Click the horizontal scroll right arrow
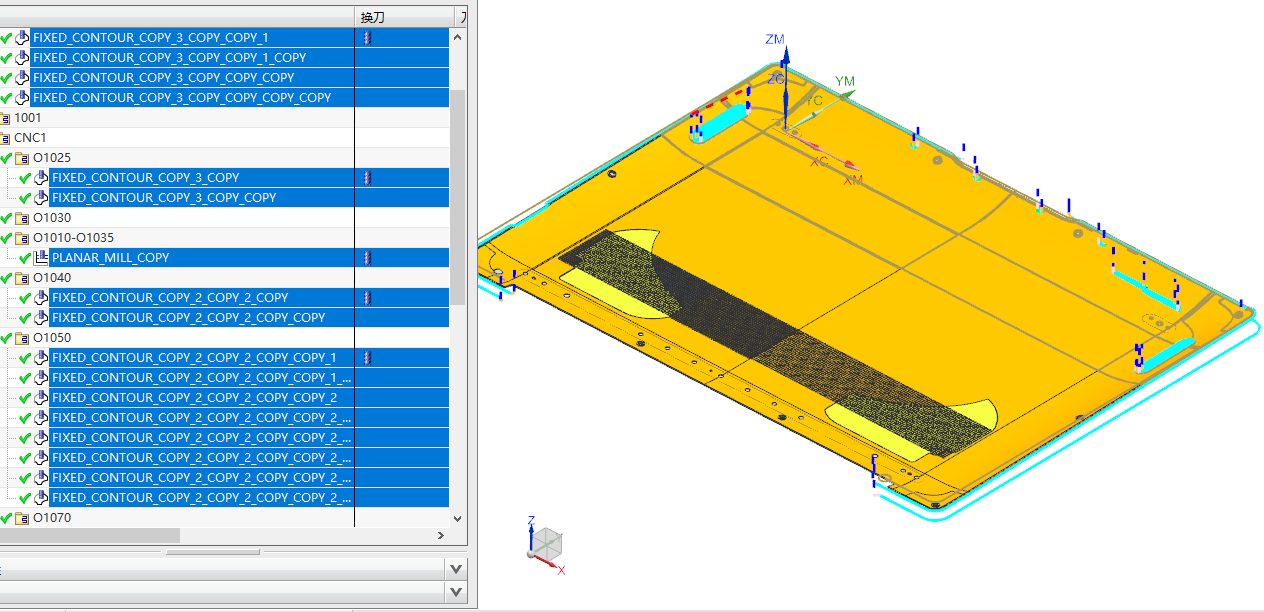Image resolution: width=1264 pixels, height=612 pixels. [442, 536]
